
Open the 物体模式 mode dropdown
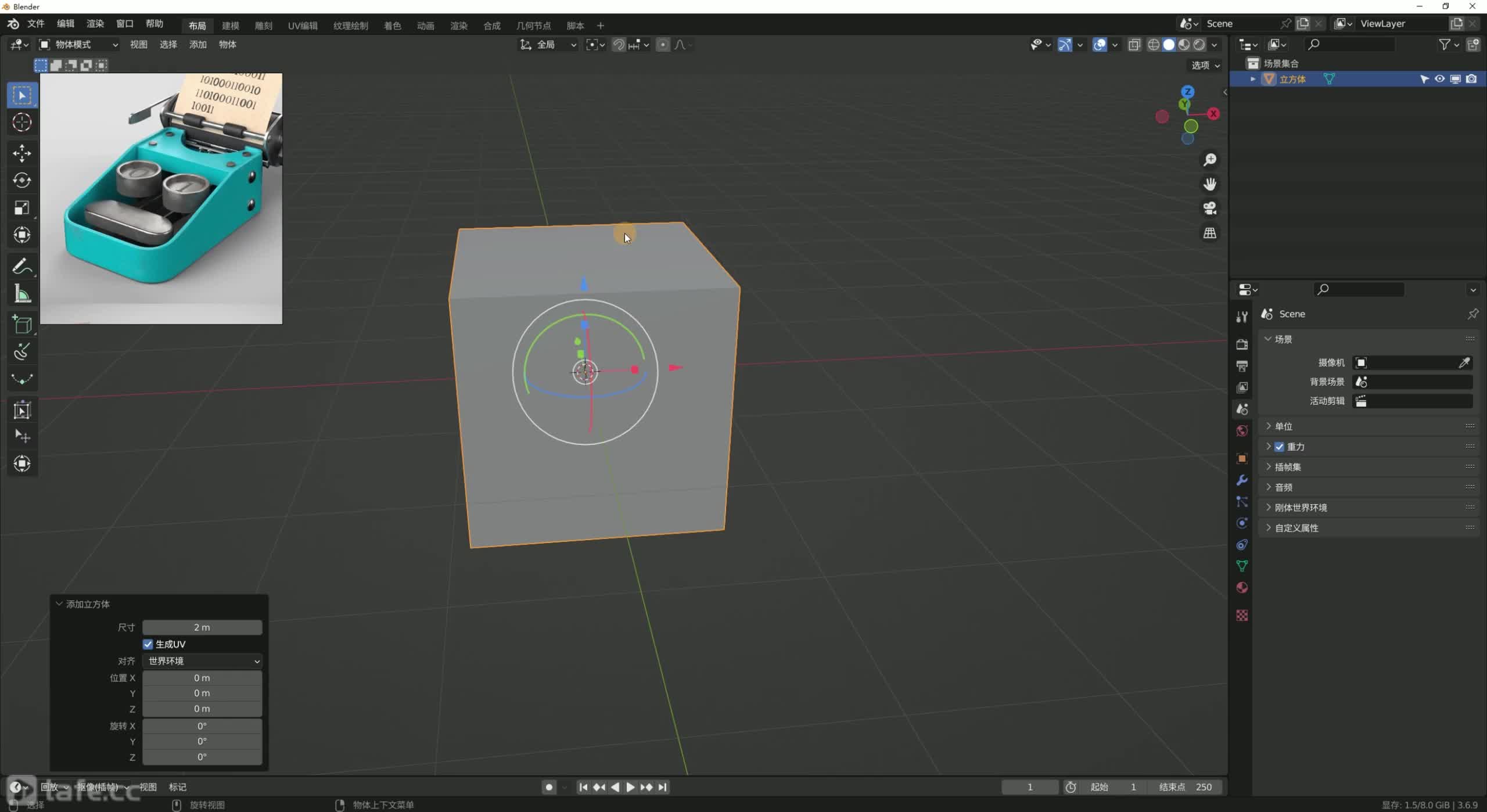78,45
